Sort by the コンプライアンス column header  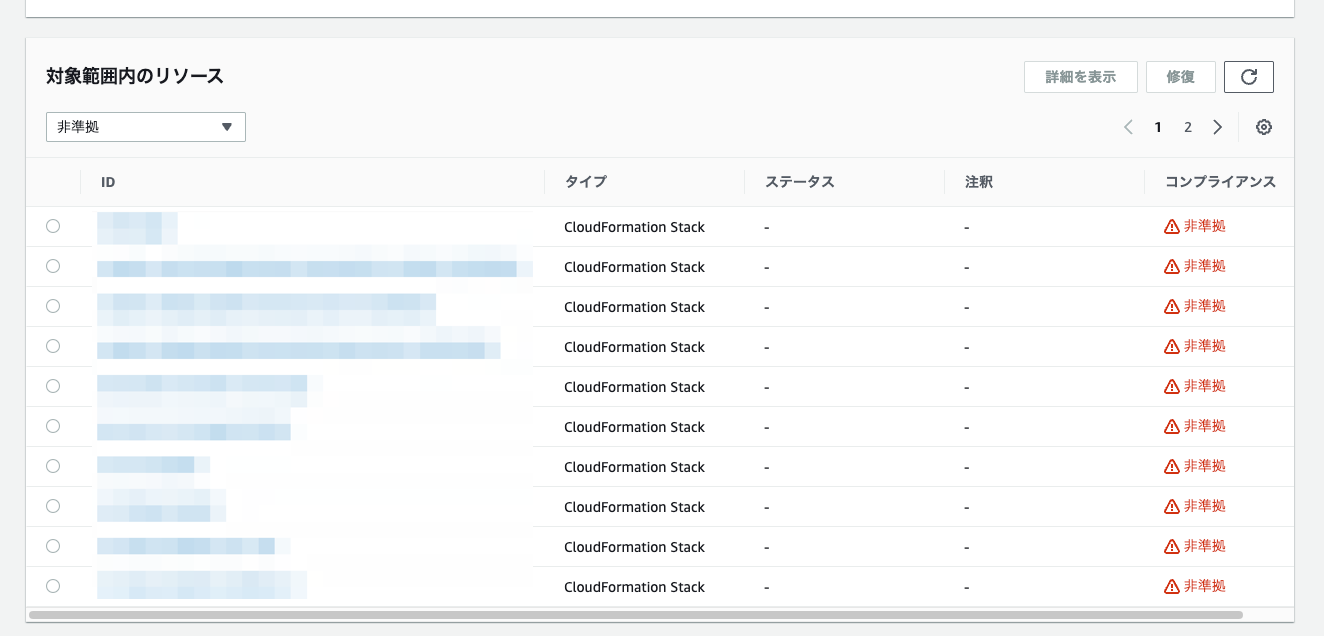1220,182
